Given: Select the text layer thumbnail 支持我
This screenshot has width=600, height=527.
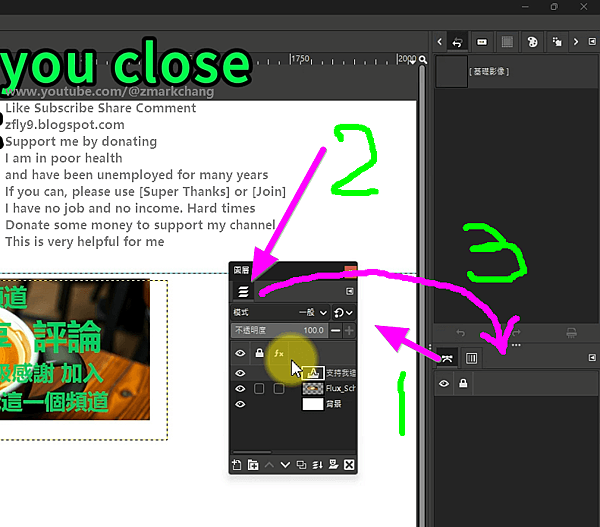Looking at the screenshot, I should [313, 373].
